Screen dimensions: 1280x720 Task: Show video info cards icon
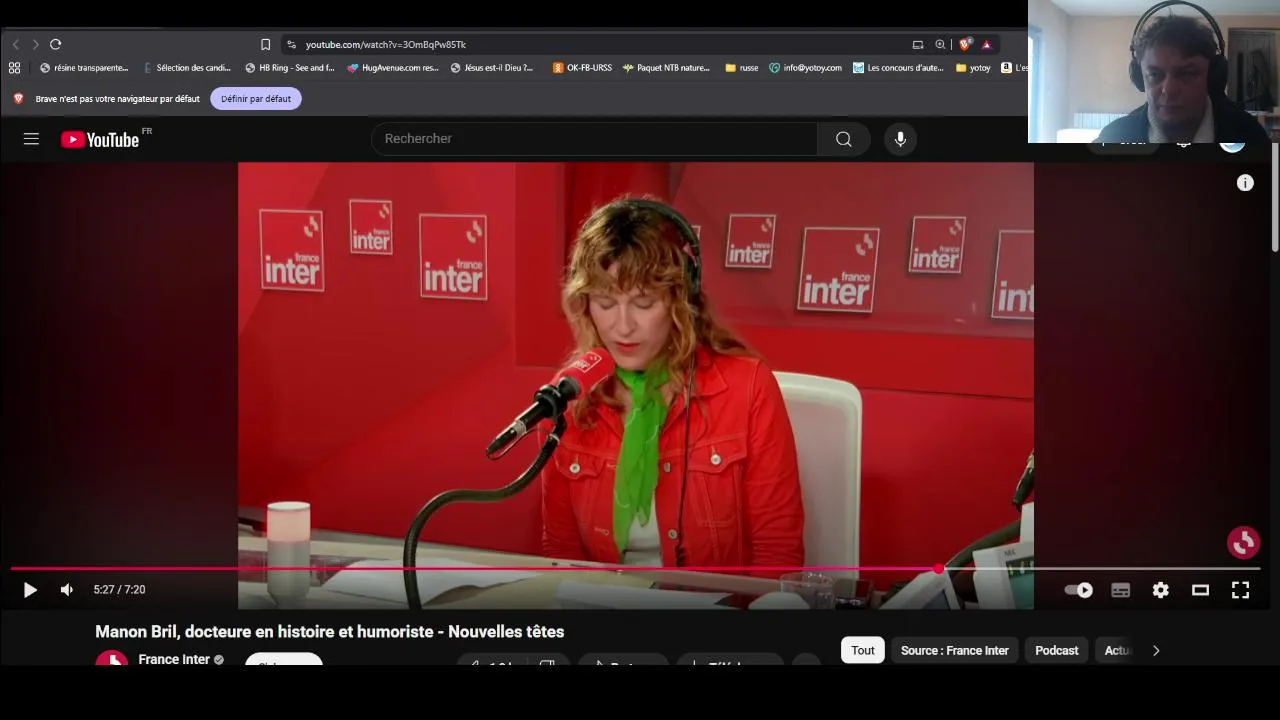coord(1245,183)
